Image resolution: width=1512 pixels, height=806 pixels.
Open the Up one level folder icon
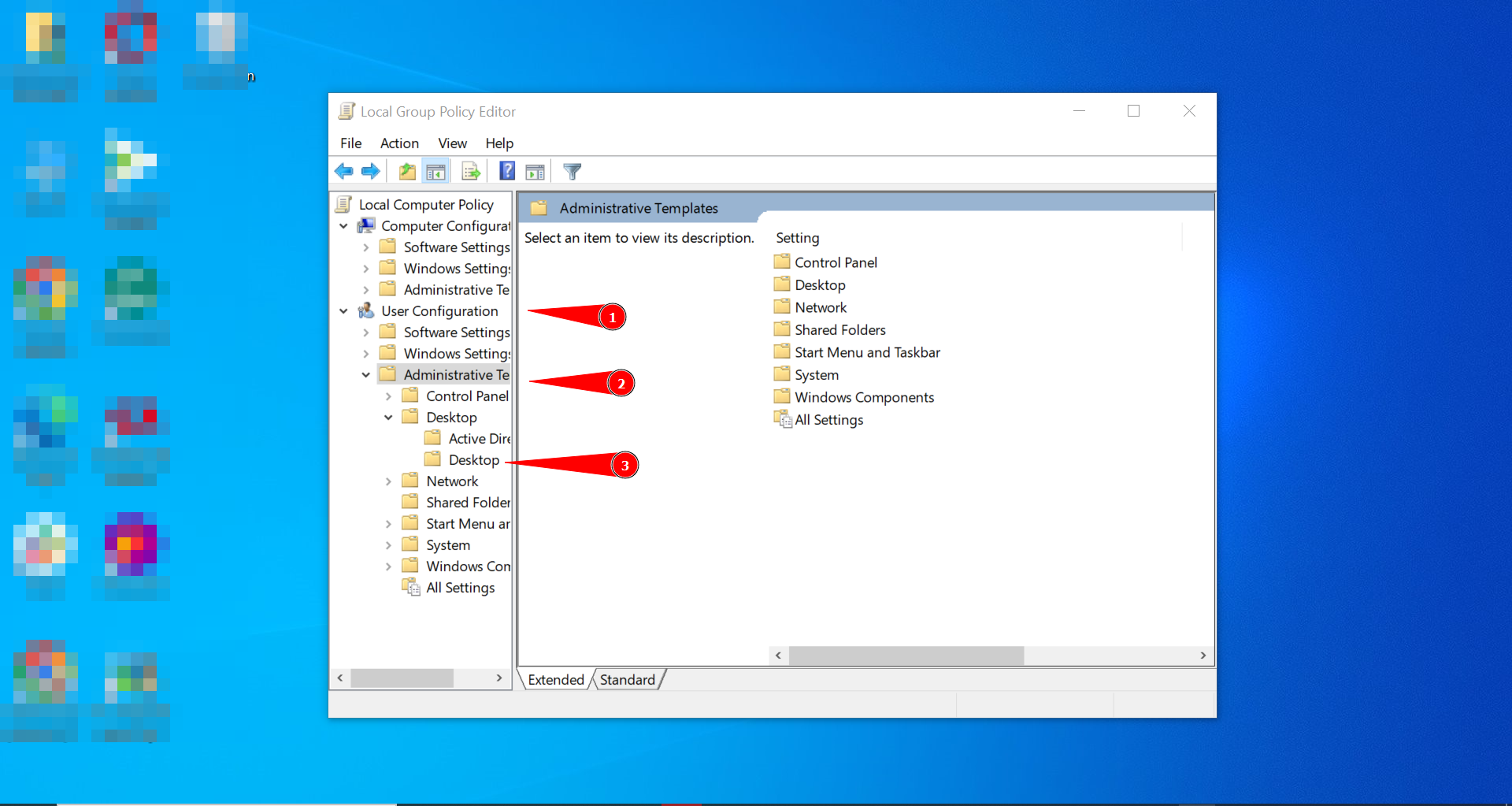(406, 171)
